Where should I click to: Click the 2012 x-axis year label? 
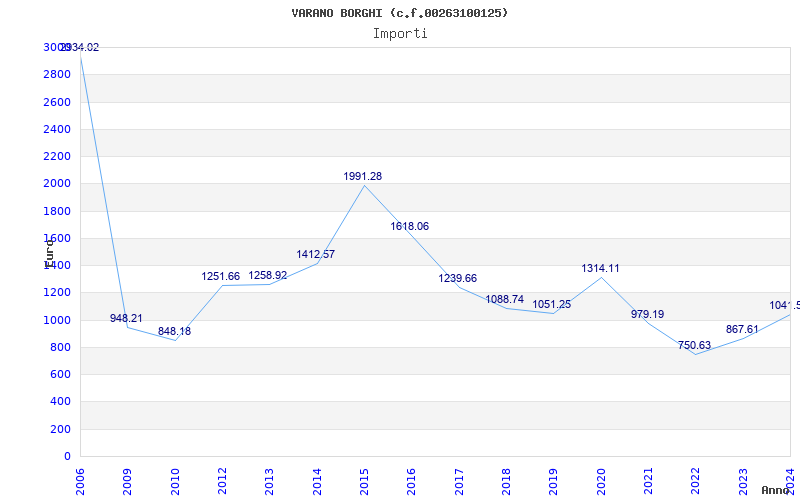click(x=222, y=482)
